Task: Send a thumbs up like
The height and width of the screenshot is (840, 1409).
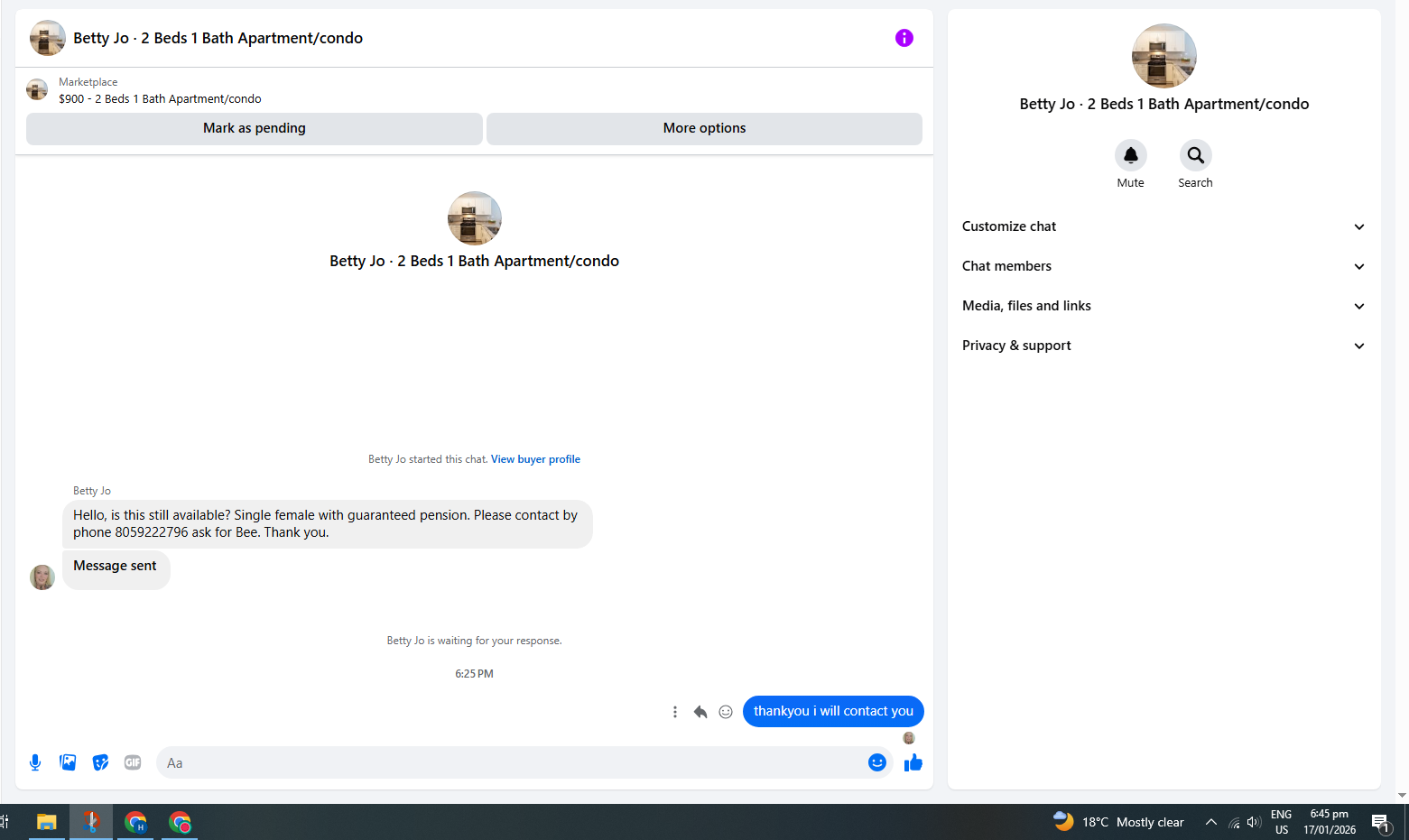Action: click(x=913, y=762)
